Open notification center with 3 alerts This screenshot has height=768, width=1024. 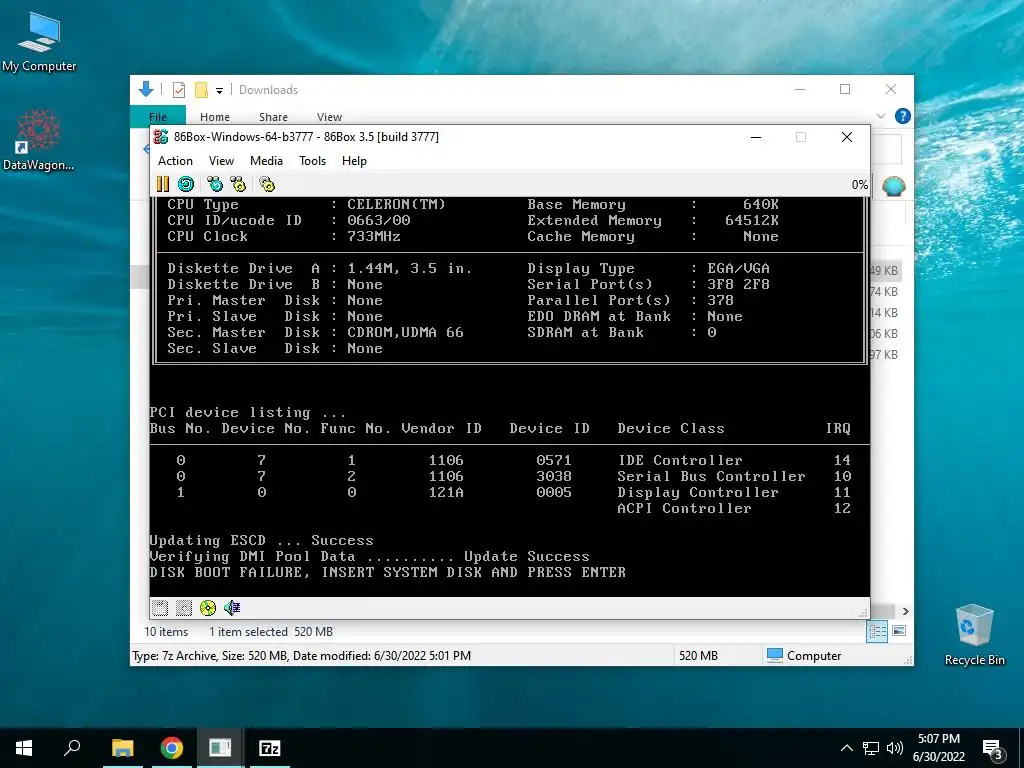click(993, 749)
